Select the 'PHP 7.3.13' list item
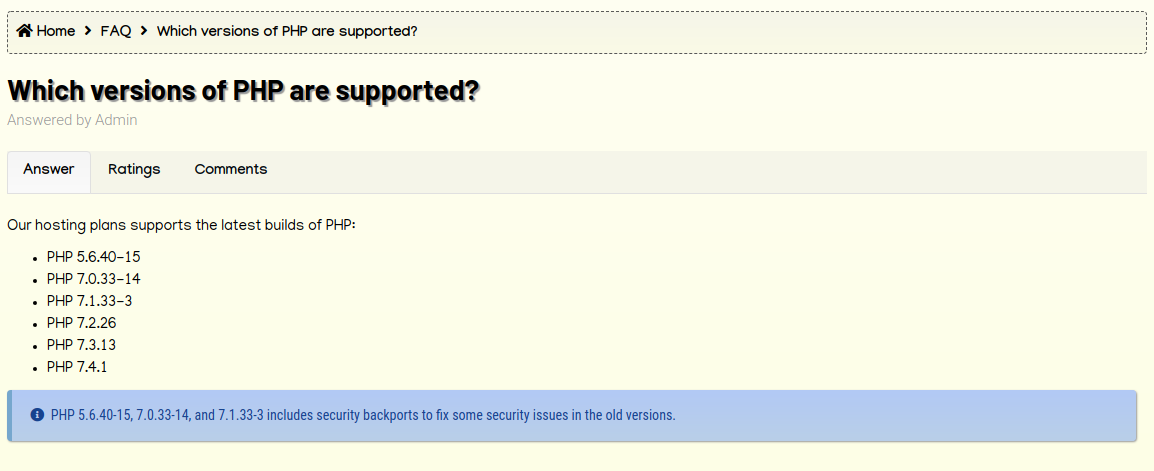Viewport: 1154px width, 471px height. 81,345
